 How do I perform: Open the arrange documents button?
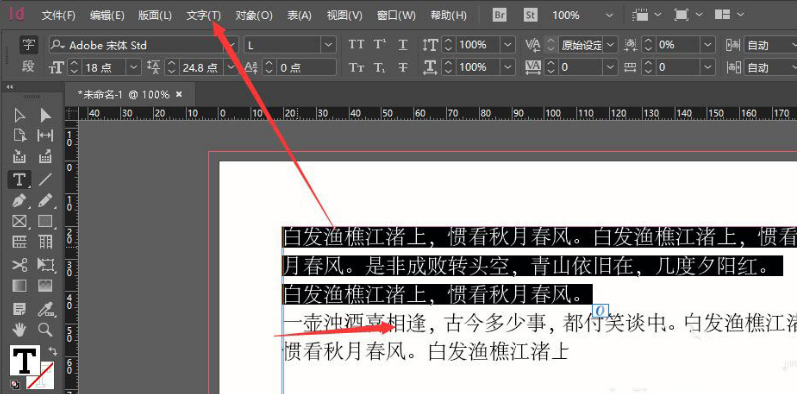pyautogui.click(x=728, y=15)
